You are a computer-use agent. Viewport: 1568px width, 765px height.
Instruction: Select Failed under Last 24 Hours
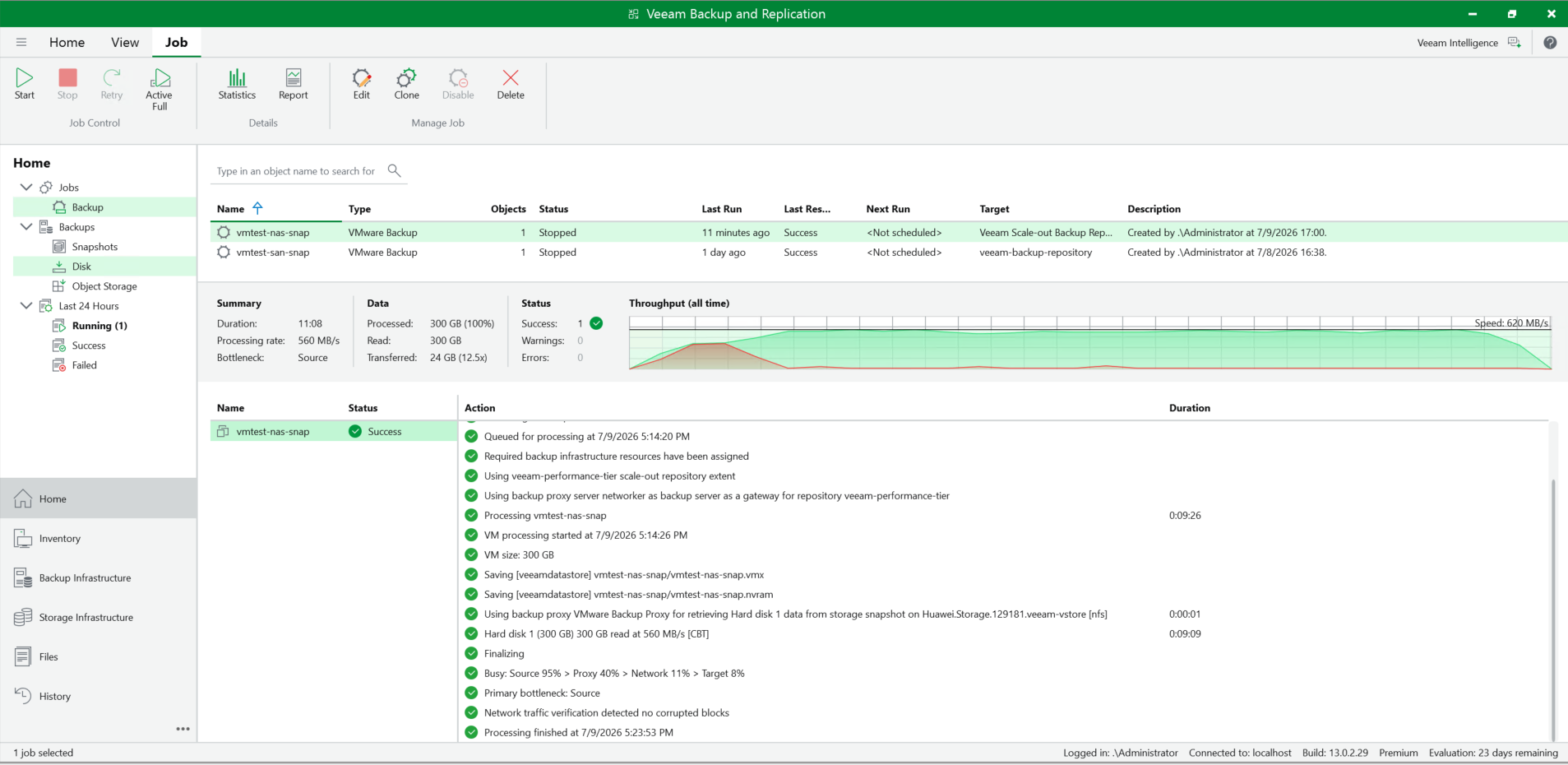(84, 365)
